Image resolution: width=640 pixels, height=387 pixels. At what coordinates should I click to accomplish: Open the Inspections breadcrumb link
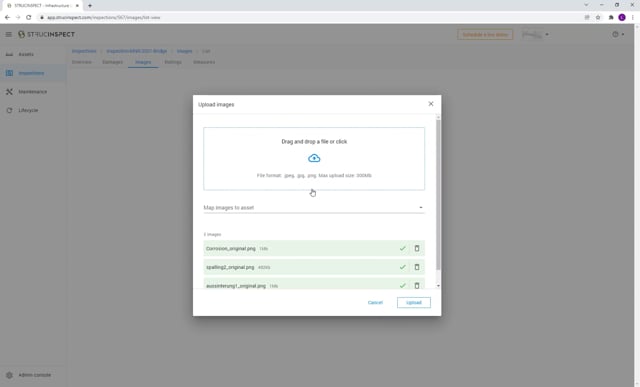pos(84,51)
